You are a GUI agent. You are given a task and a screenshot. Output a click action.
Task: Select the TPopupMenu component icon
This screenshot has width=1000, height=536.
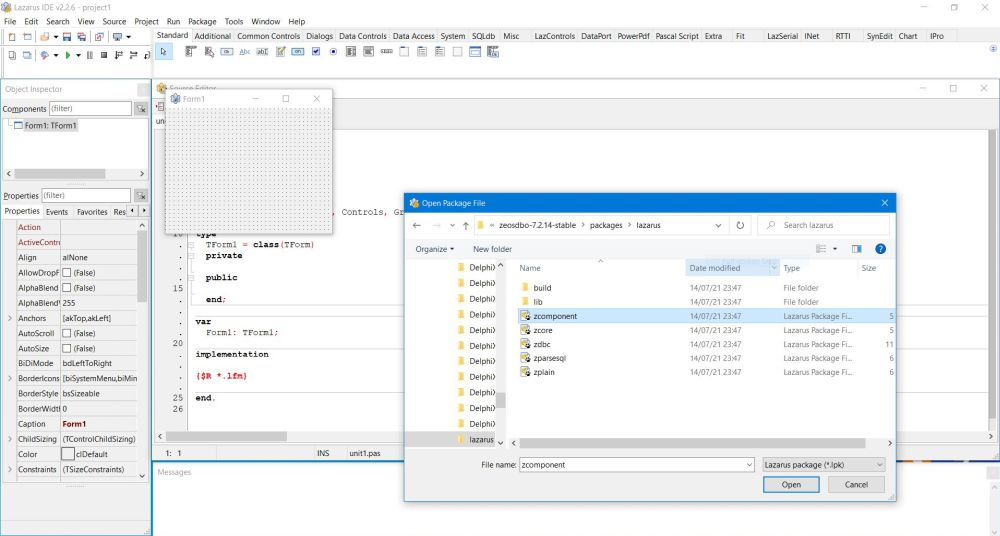[x=209, y=52]
